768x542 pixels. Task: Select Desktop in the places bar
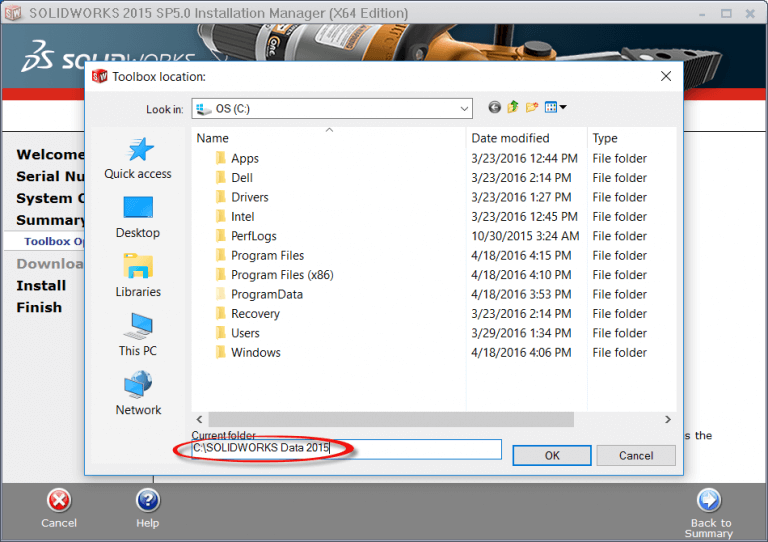tap(138, 217)
